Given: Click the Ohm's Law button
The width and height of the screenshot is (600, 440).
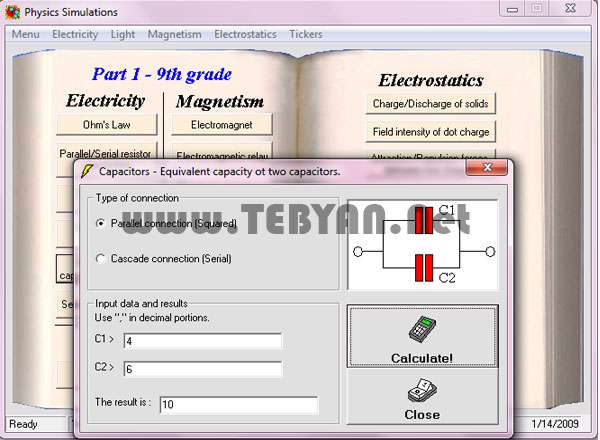Looking at the screenshot, I should pos(107,125).
